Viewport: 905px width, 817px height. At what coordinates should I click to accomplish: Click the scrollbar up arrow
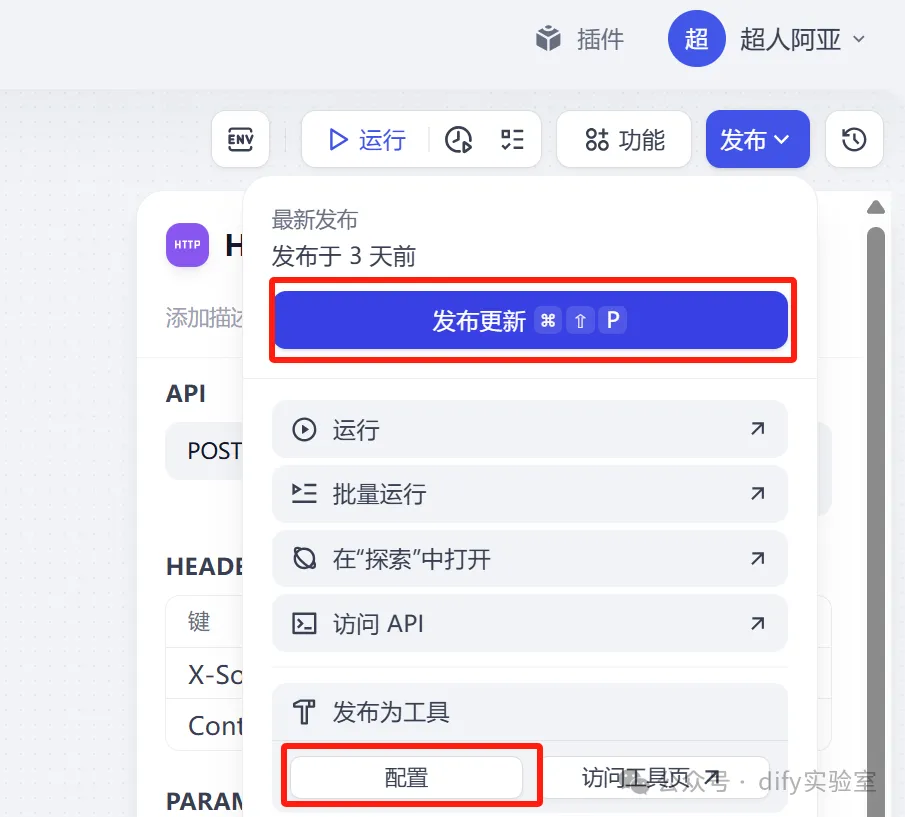[x=876, y=207]
